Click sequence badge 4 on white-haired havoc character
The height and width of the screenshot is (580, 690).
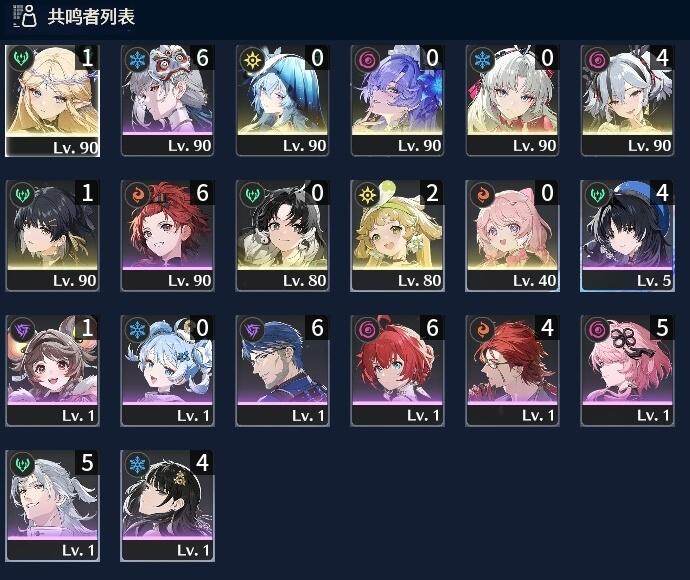661,57
